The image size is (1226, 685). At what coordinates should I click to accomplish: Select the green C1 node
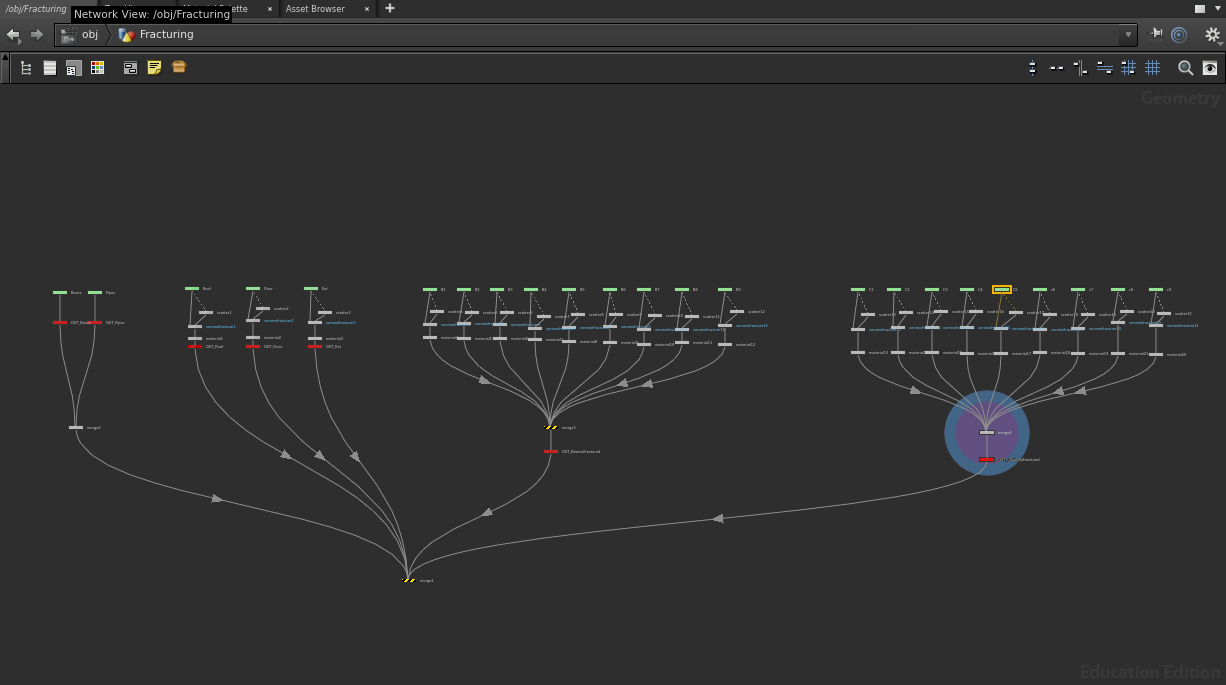click(858, 289)
